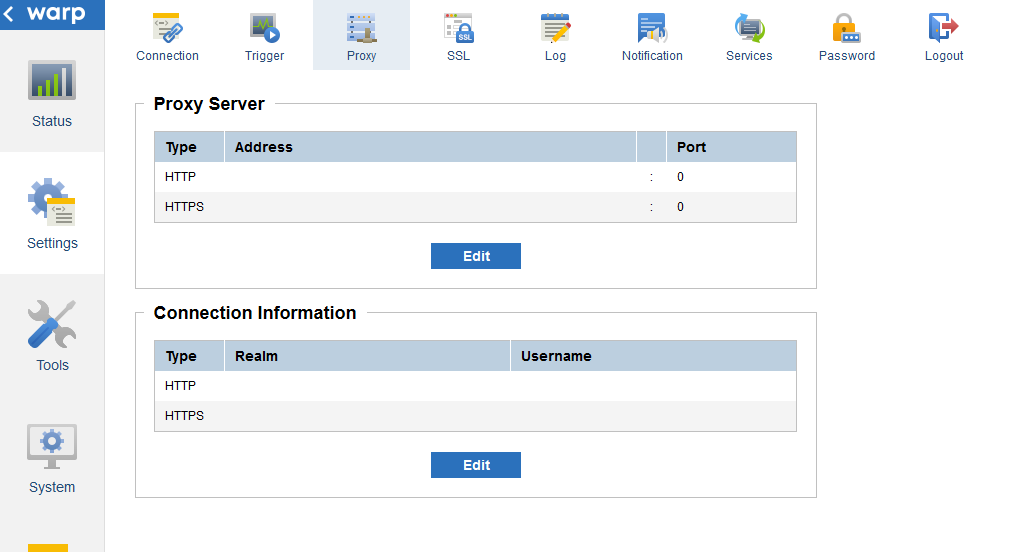1024x552 pixels.
Task: Open the Connection settings icon
Action: pyautogui.click(x=166, y=28)
